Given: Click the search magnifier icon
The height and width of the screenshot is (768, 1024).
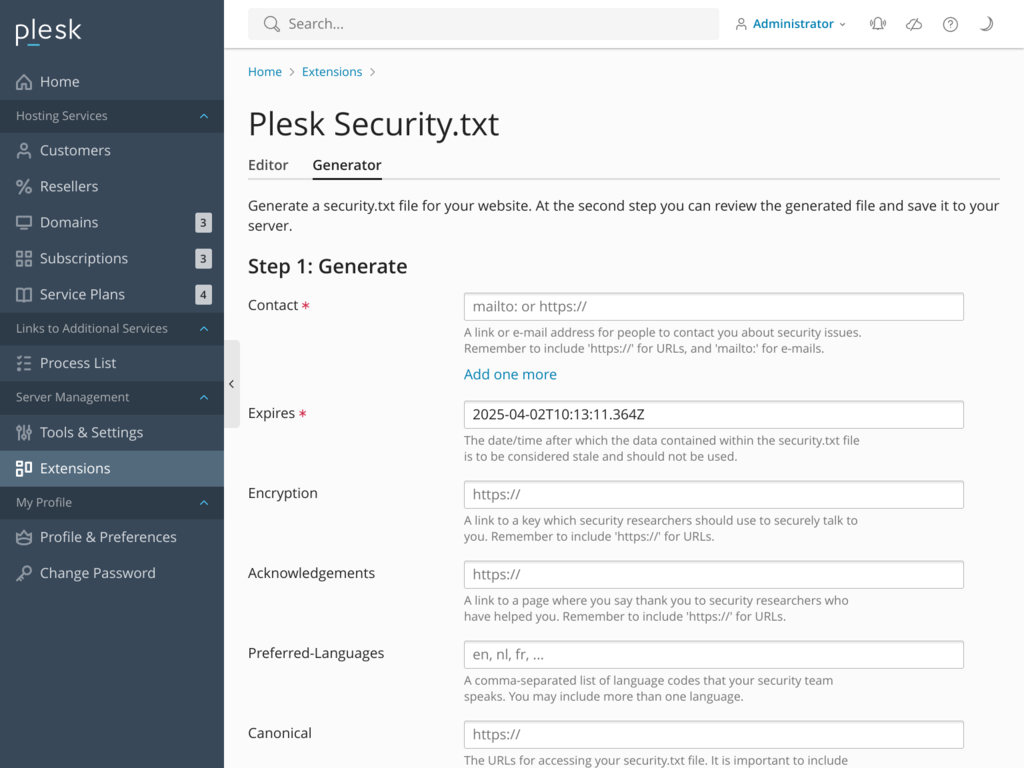Looking at the screenshot, I should tap(270, 23).
